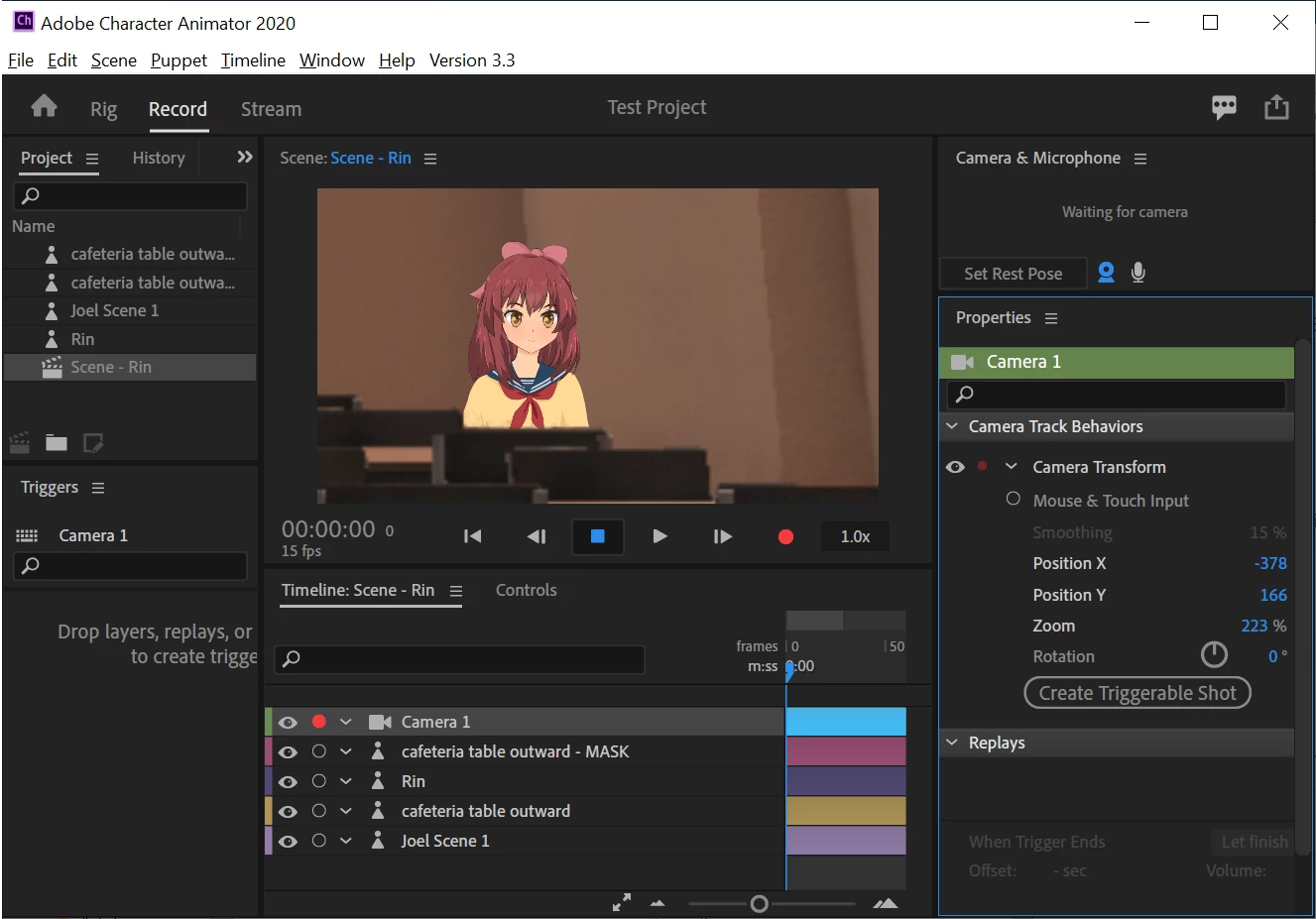The height and width of the screenshot is (919, 1316).
Task: Collapse the Replays section
Action: pyautogui.click(x=952, y=743)
